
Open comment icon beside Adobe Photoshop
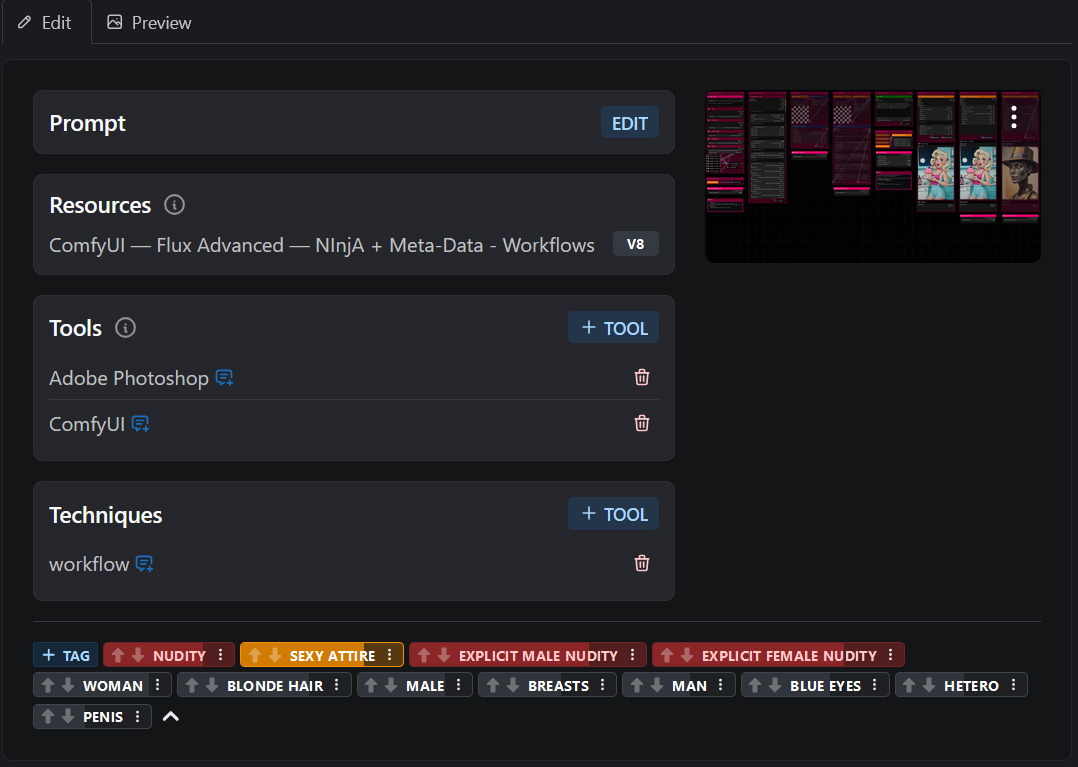tap(224, 377)
